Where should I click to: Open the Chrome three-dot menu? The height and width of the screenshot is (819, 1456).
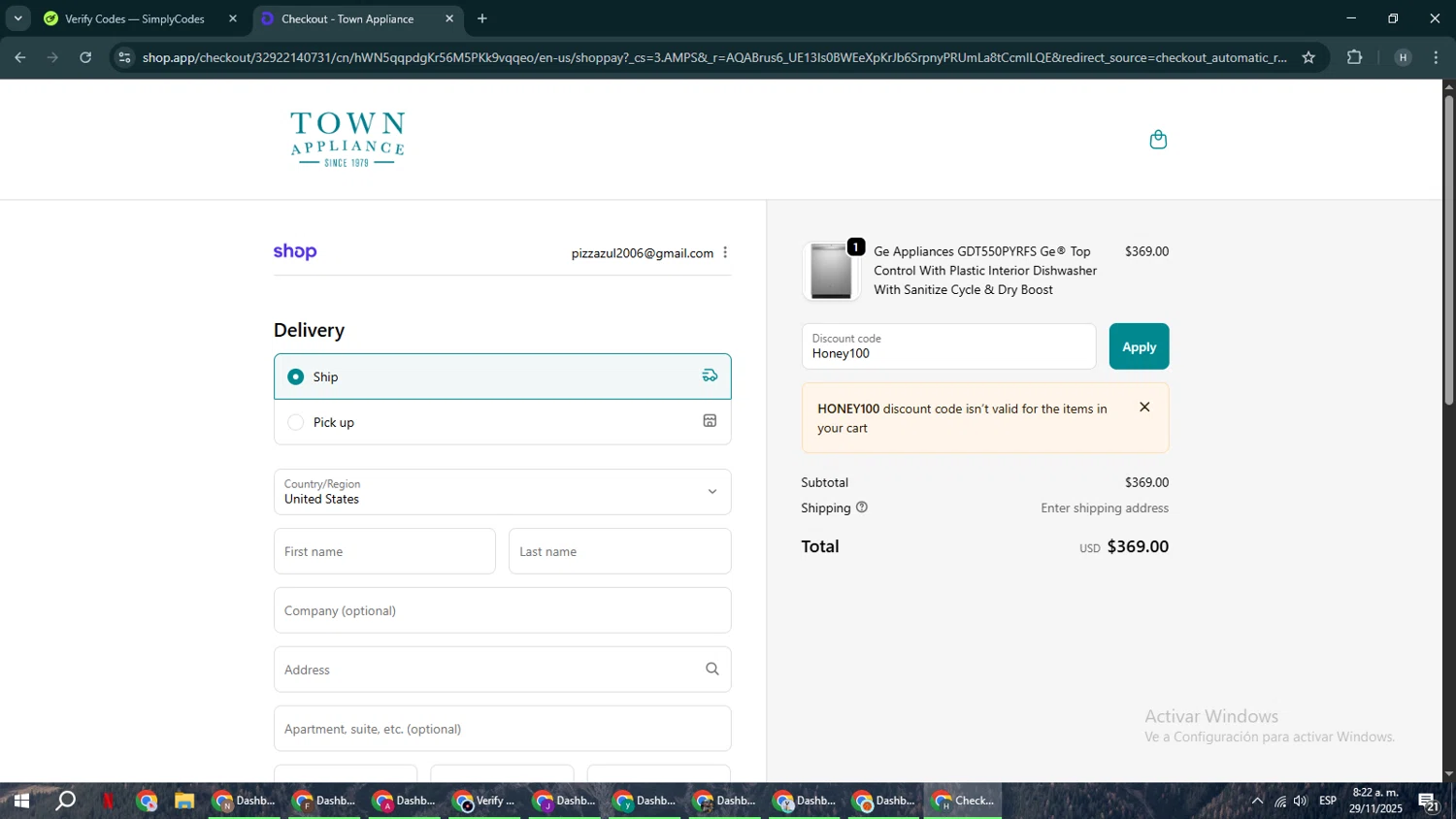pyautogui.click(x=1436, y=57)
